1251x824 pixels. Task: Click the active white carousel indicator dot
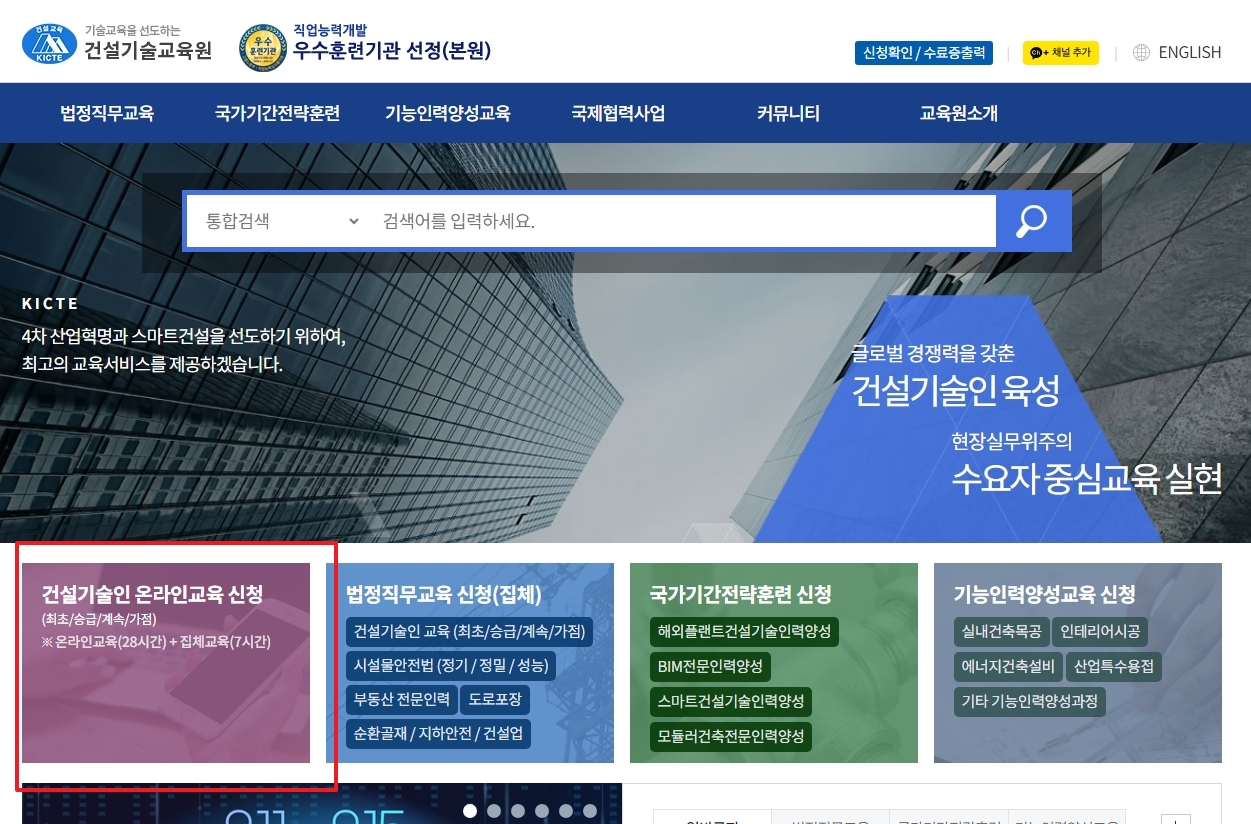(x=470, y=811)
